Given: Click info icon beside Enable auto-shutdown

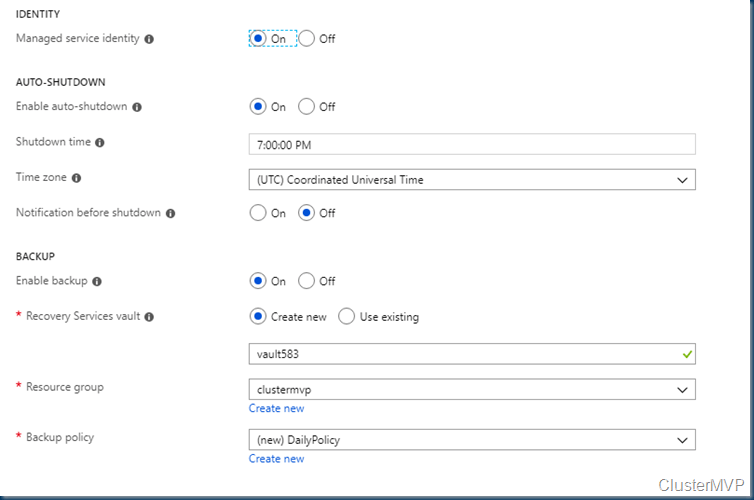Looking at the screenshot, I should [137, 107].
